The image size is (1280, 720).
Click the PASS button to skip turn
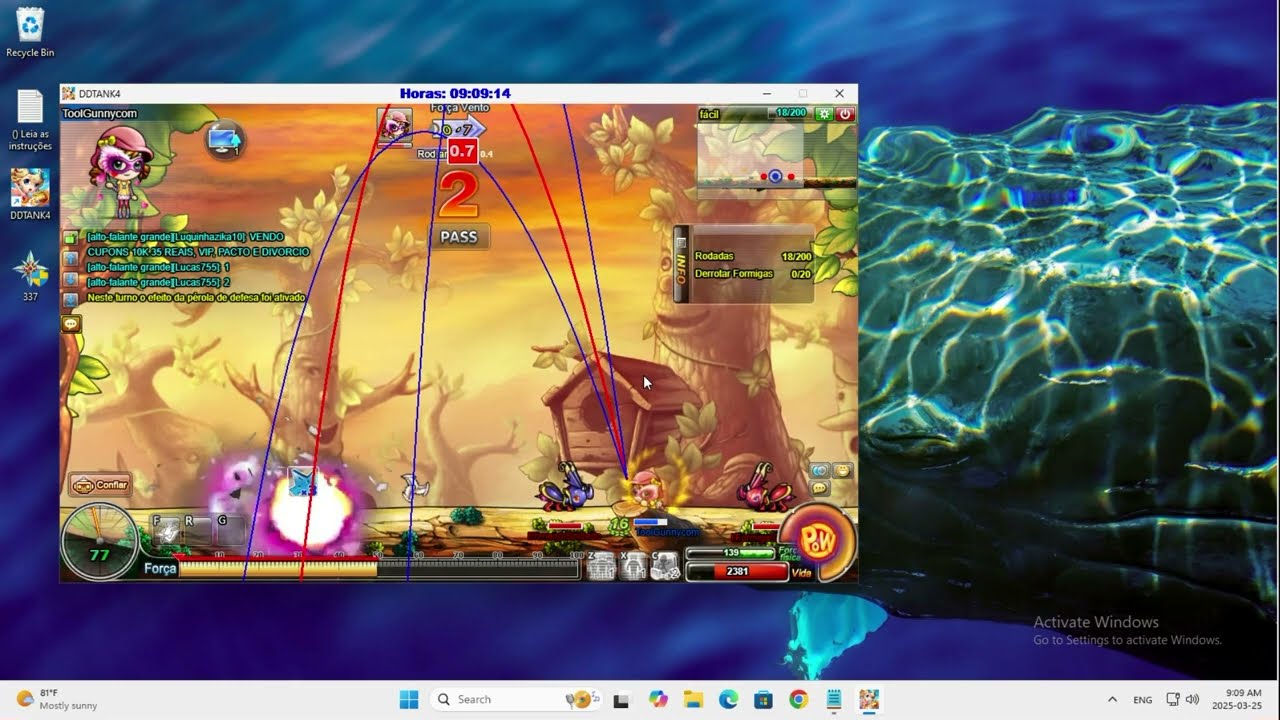[x=460, y=237]
